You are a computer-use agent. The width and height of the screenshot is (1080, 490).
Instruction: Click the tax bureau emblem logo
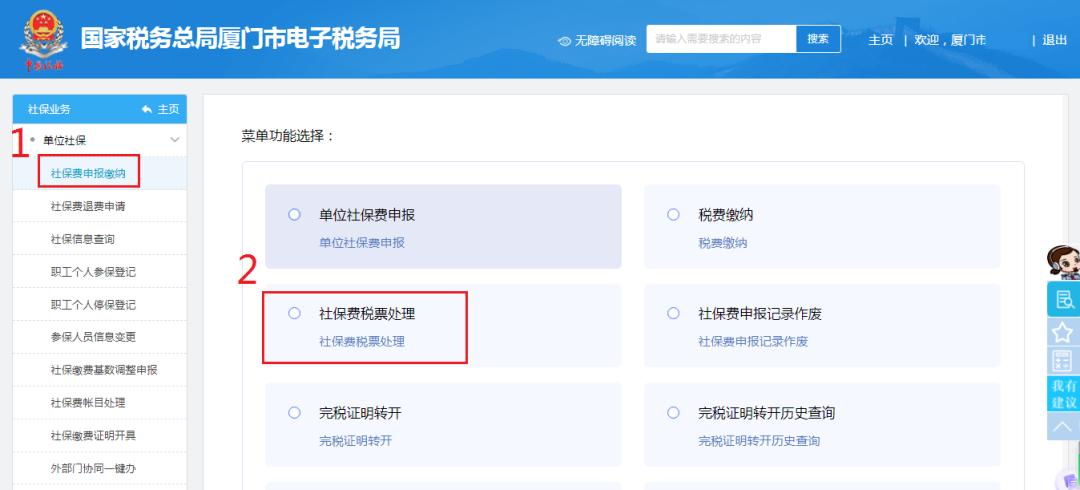tap(42, 40)
